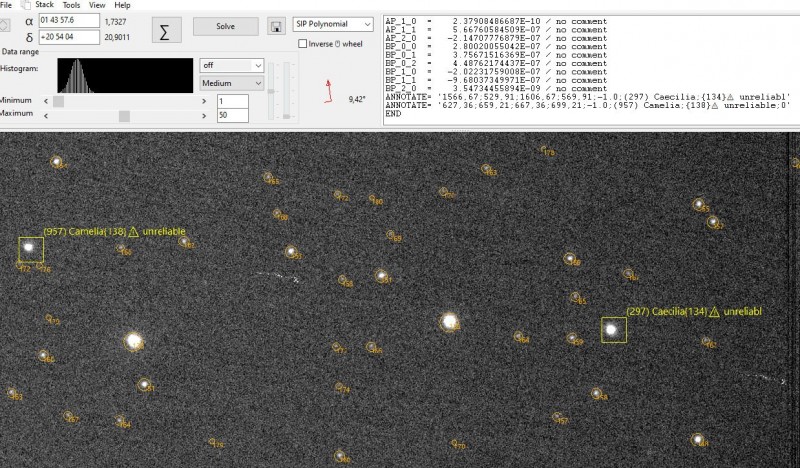Click the left arrow of Minimum scrollbar
Image resolution: width=800 pixels, height=468 pixels.
(46, 101)
